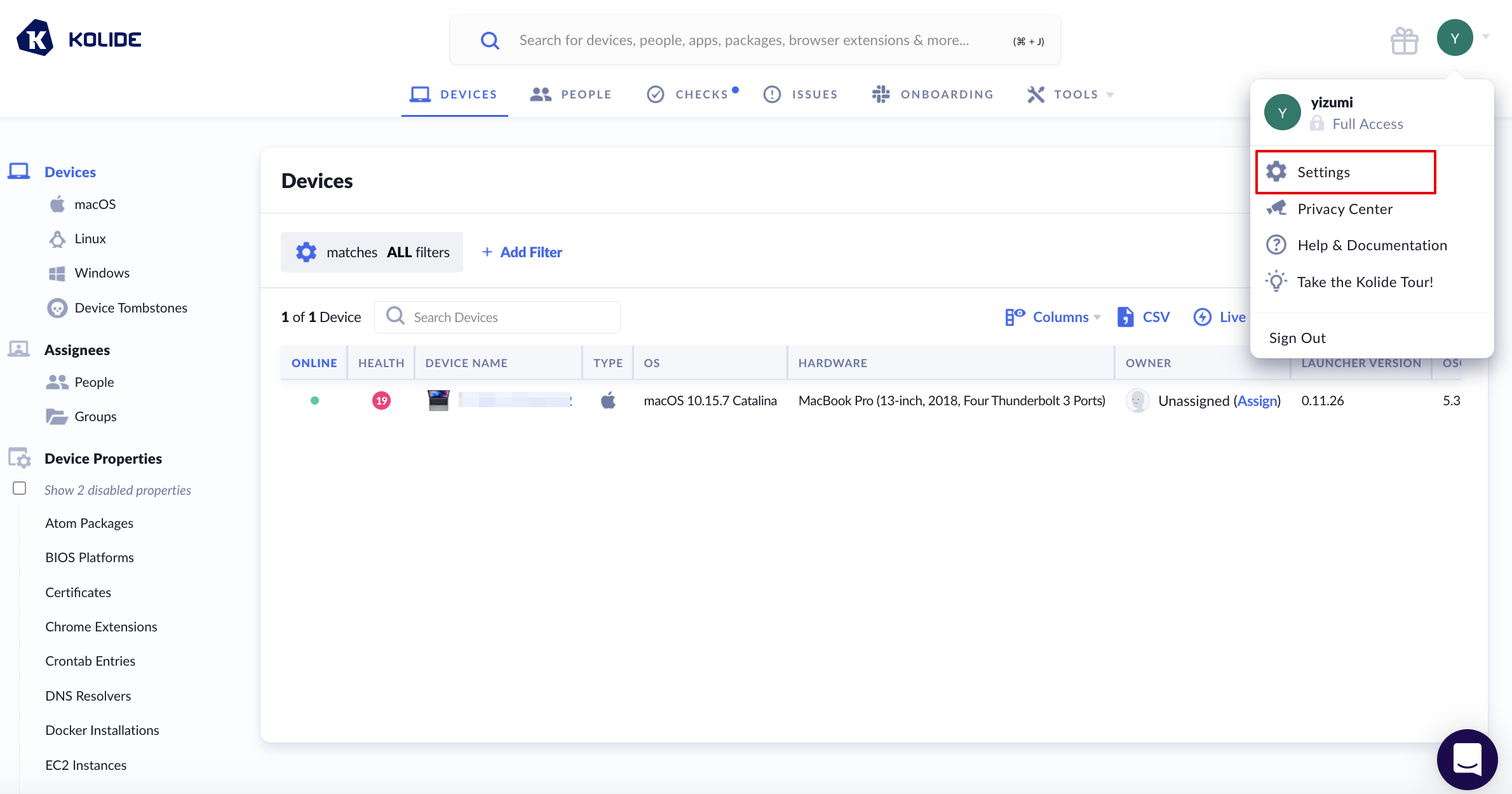This screenshot has width=1512, height=794.
Task: Click the matches ALL filters gear icon
Action: [x=306, y=252]
